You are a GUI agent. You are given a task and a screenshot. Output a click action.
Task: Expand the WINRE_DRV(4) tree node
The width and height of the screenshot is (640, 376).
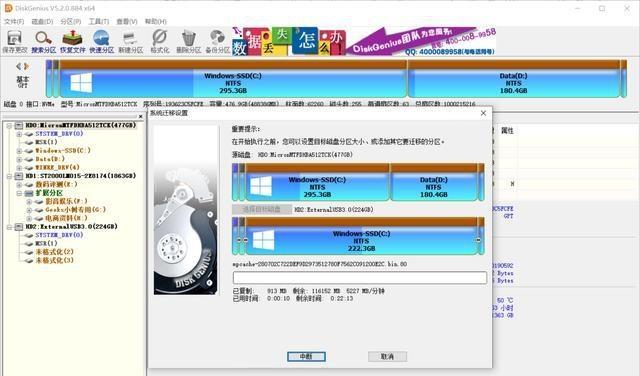[x=19, y=168]
